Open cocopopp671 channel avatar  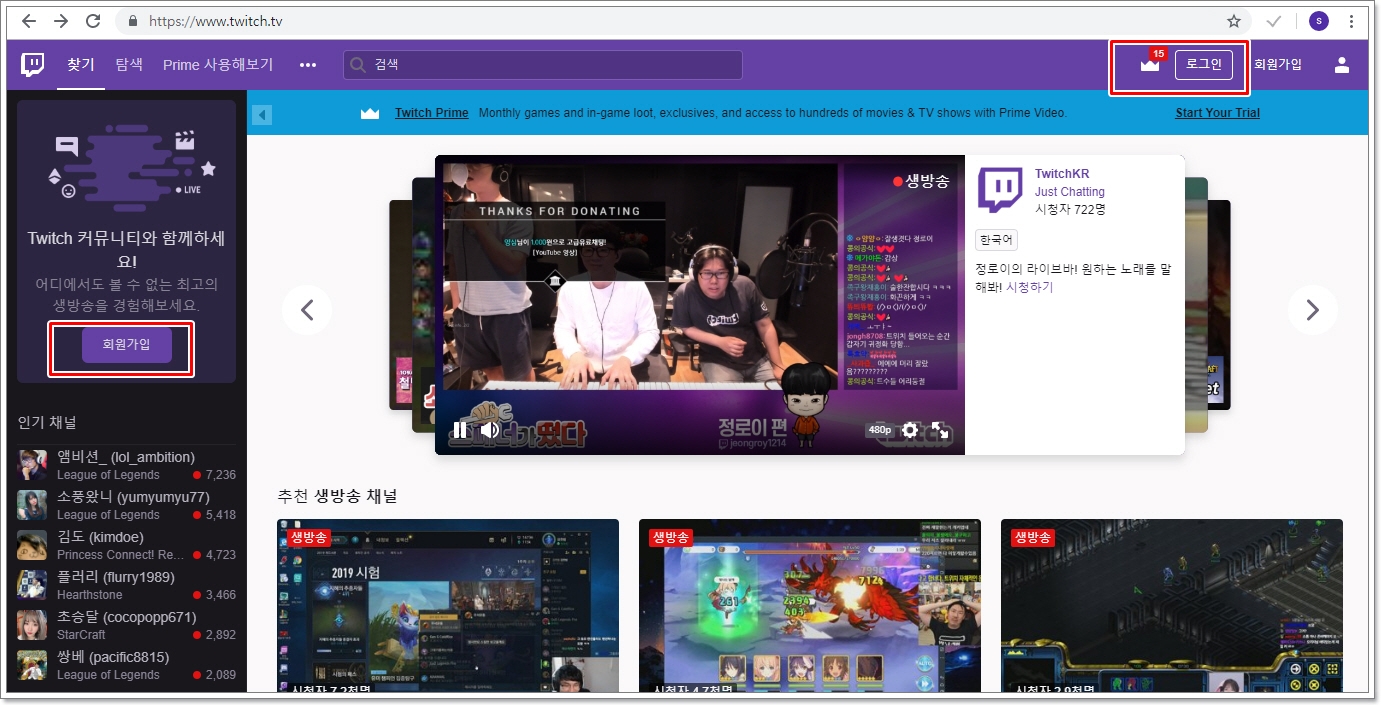pos(32,625)
